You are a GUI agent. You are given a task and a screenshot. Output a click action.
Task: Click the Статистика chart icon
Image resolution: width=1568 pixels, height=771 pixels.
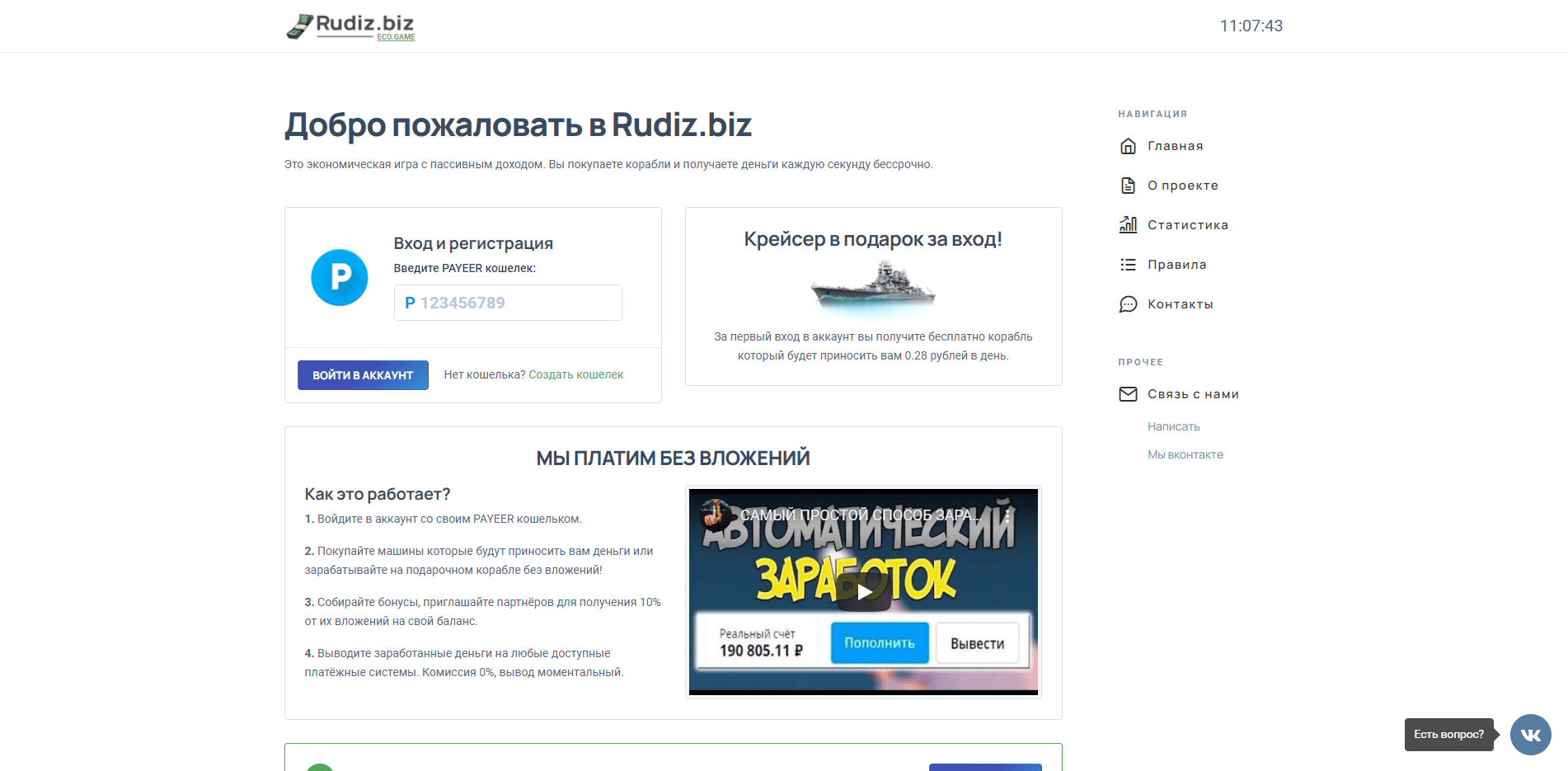point(1127,224)
